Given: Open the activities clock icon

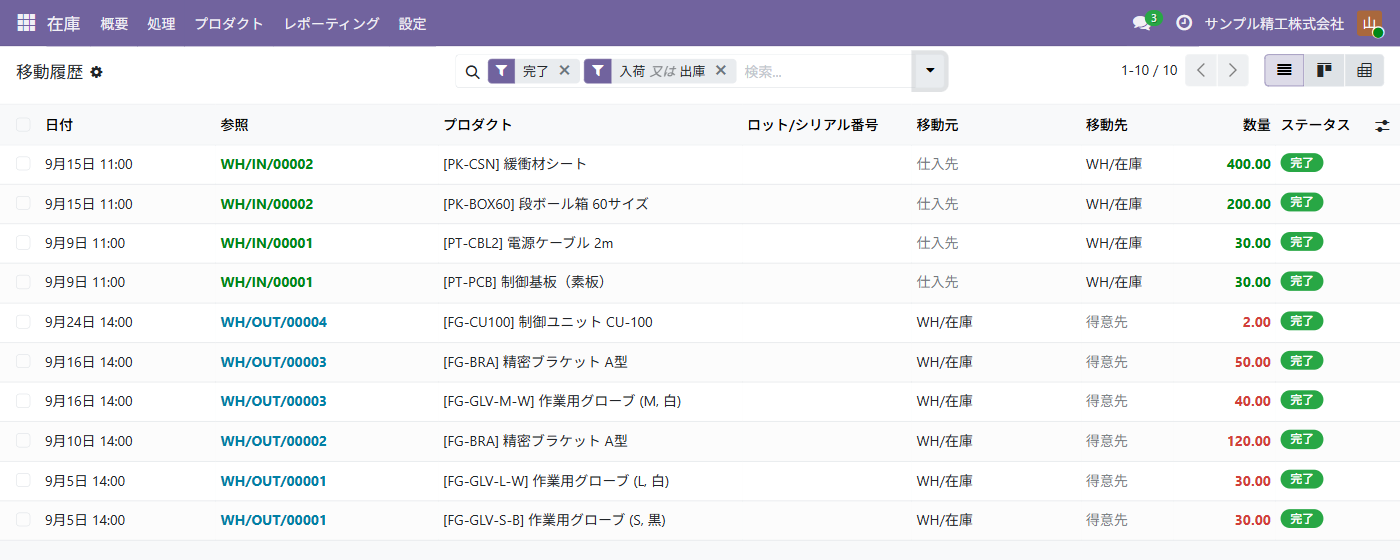Looking at the screenshot, I should (x=1184, y=23).
